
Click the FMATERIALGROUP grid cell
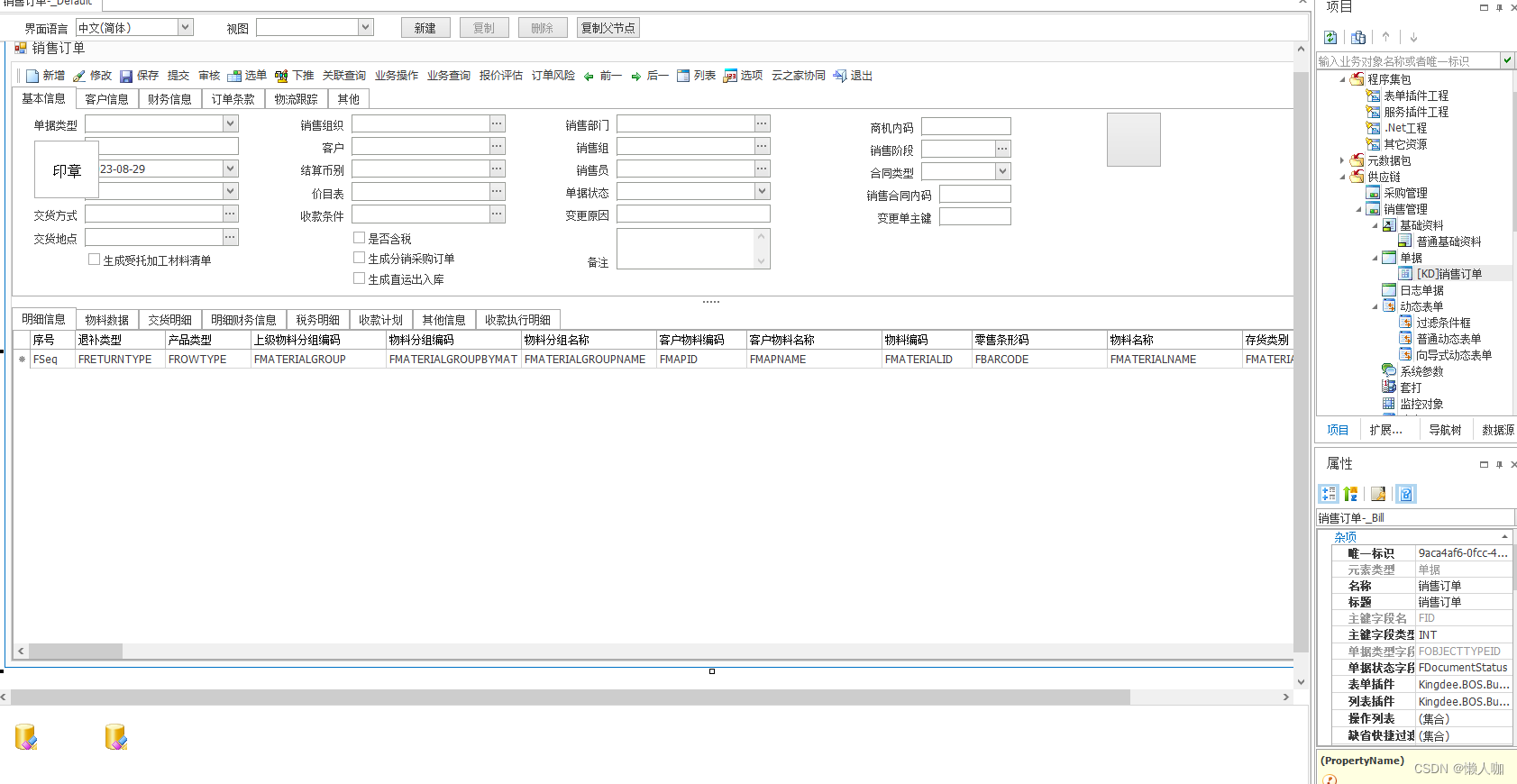pos(319,359)
